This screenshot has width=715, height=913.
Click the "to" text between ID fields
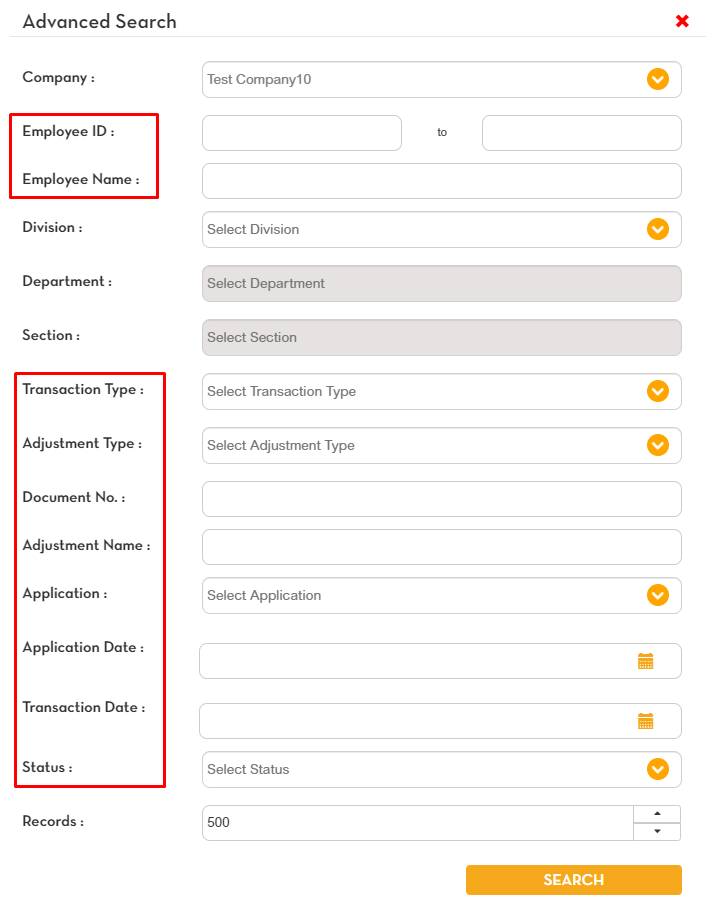[x=442, y=133]
